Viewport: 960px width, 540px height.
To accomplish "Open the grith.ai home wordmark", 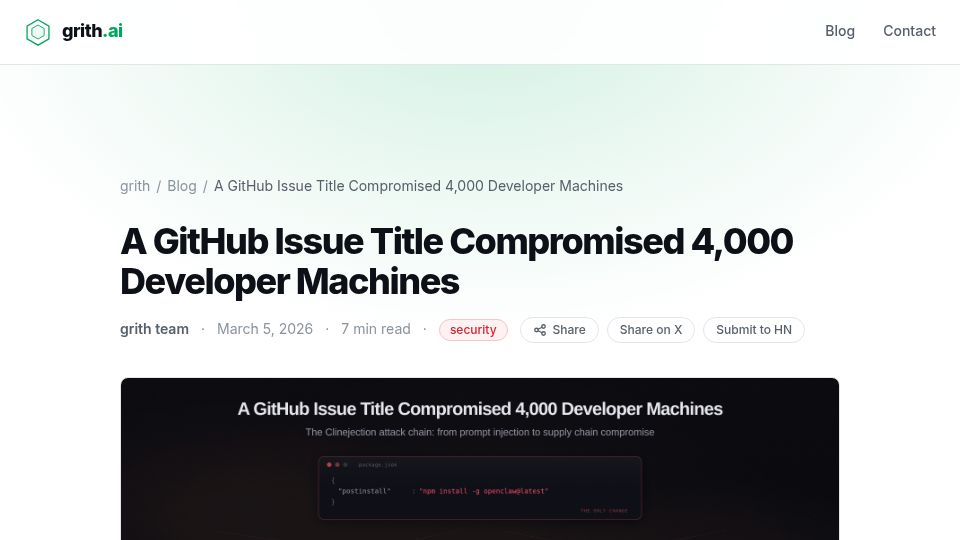I will pyautogui.click(x=92, y=31).
